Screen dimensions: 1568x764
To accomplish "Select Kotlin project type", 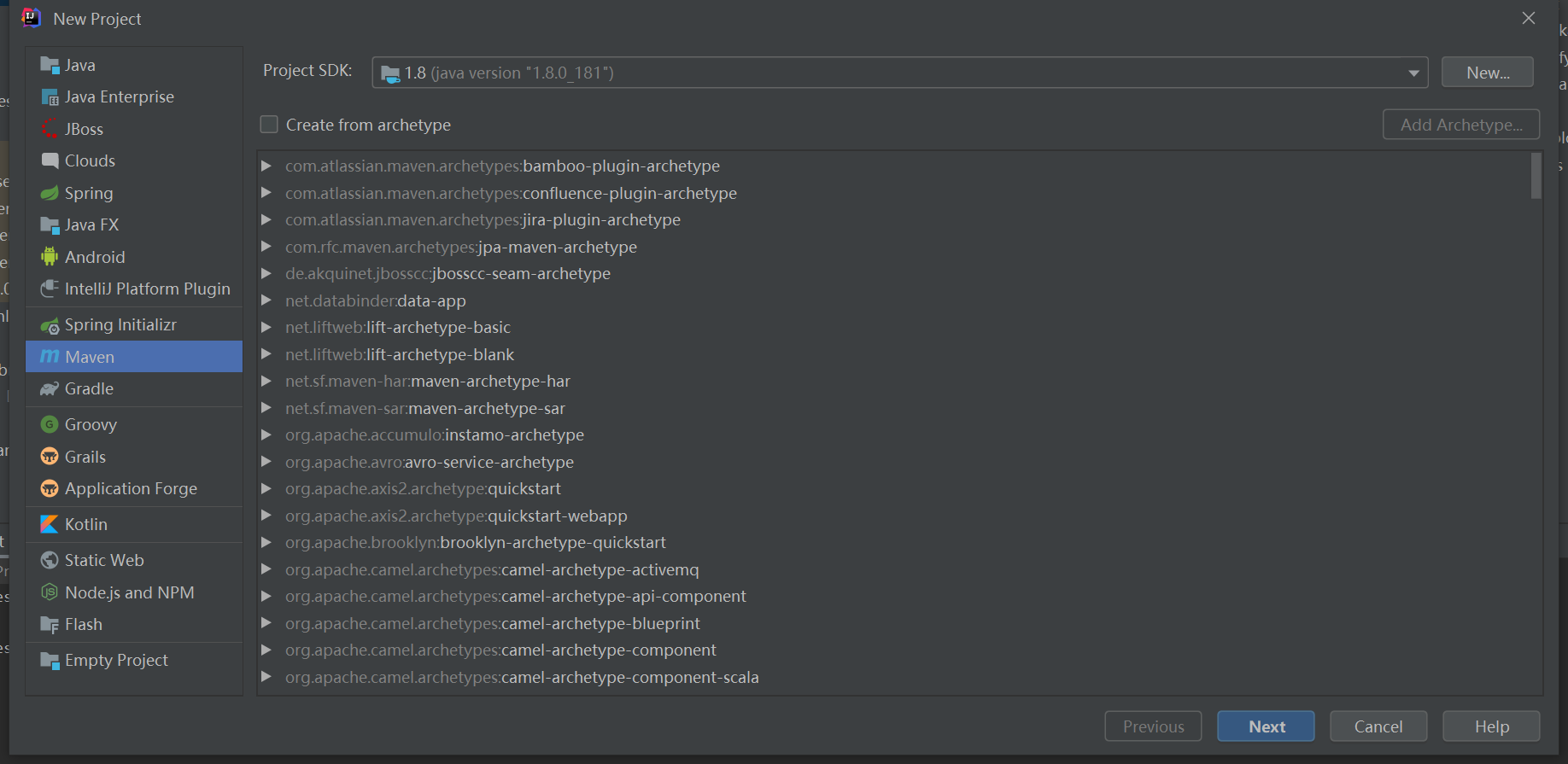I will tap(134, 524).
